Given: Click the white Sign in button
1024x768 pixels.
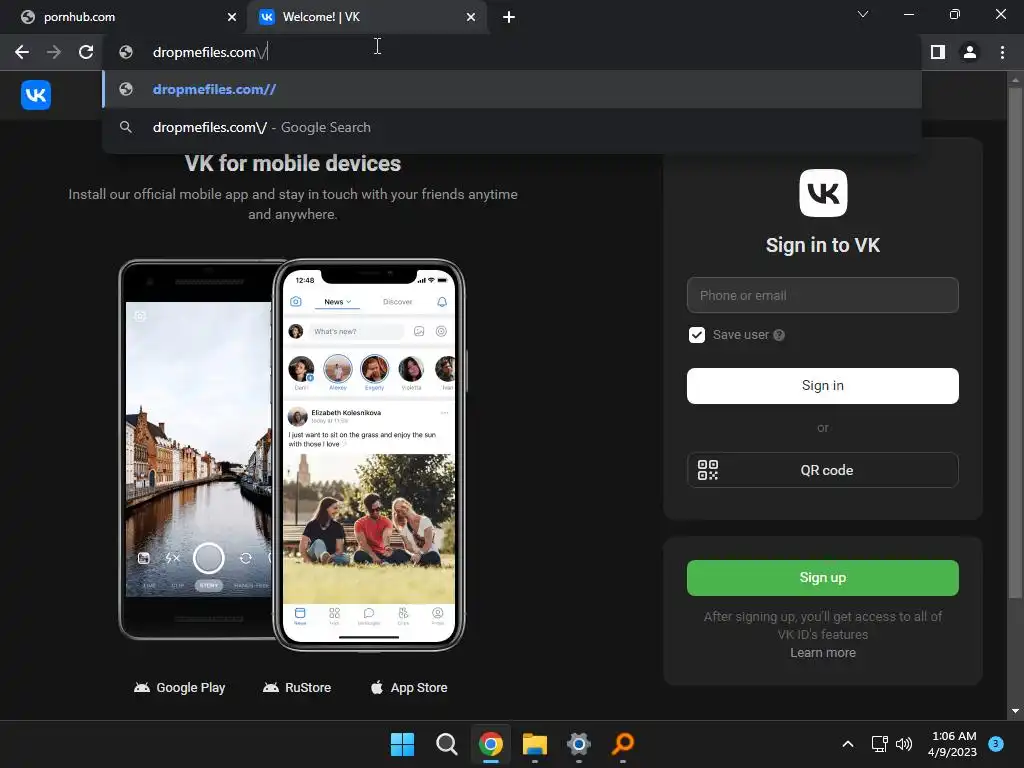Looking at the screenshot, I should coord(823,386).
